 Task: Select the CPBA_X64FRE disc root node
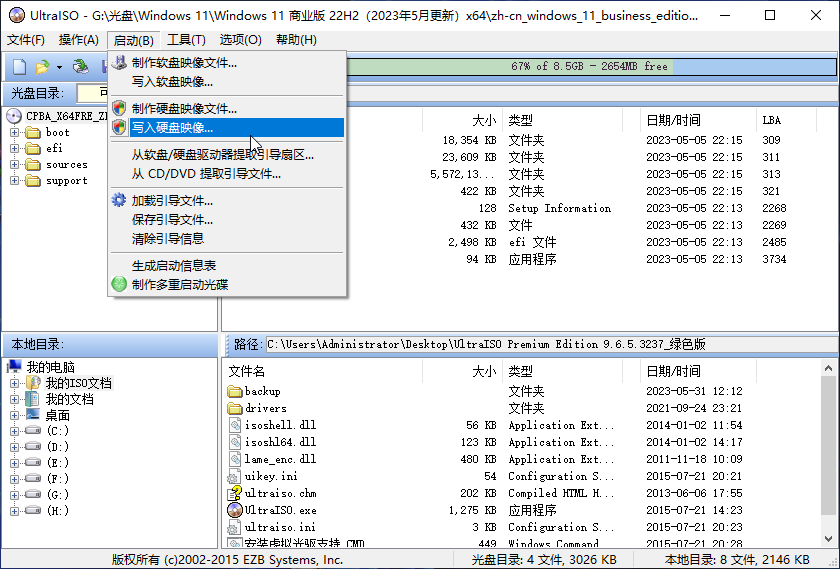coord(56,116)
